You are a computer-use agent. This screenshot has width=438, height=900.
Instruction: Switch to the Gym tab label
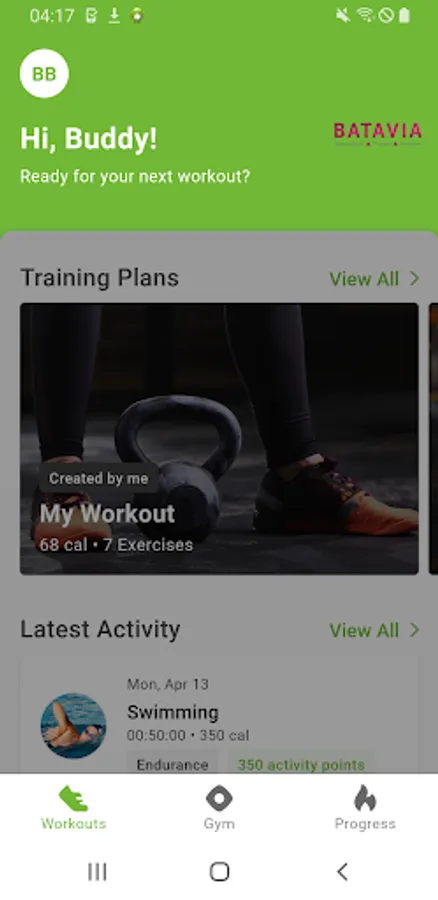[x=219, y=824]
